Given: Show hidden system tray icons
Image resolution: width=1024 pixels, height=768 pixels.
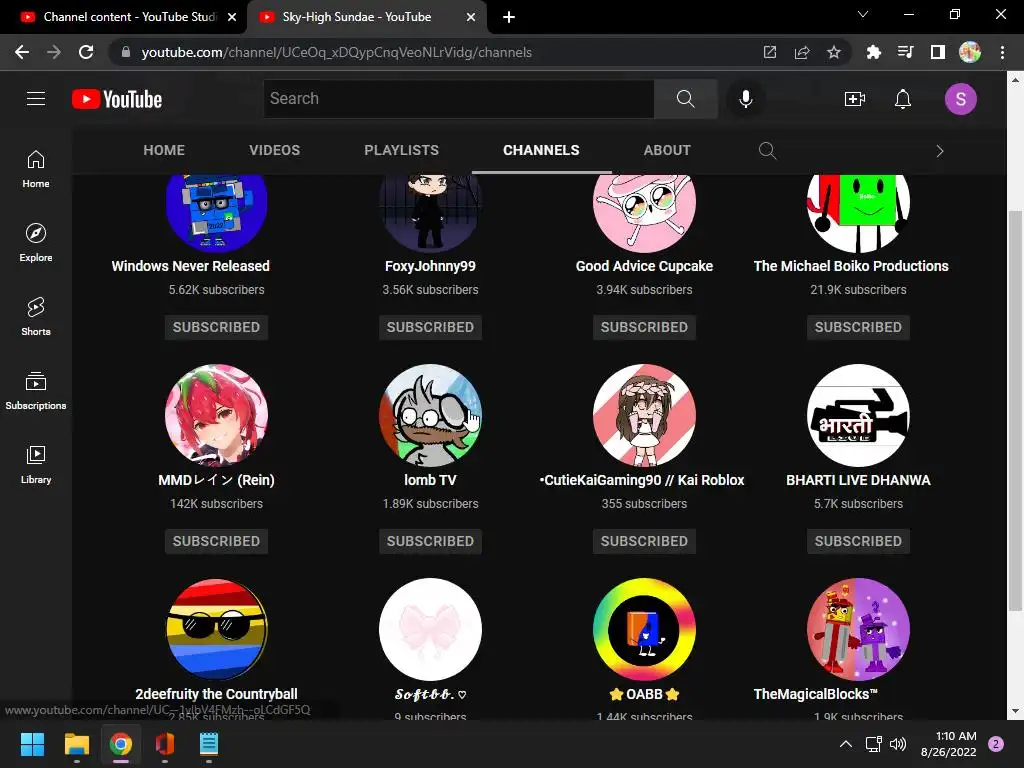Looking at the screenshot, I should [846, 744].
